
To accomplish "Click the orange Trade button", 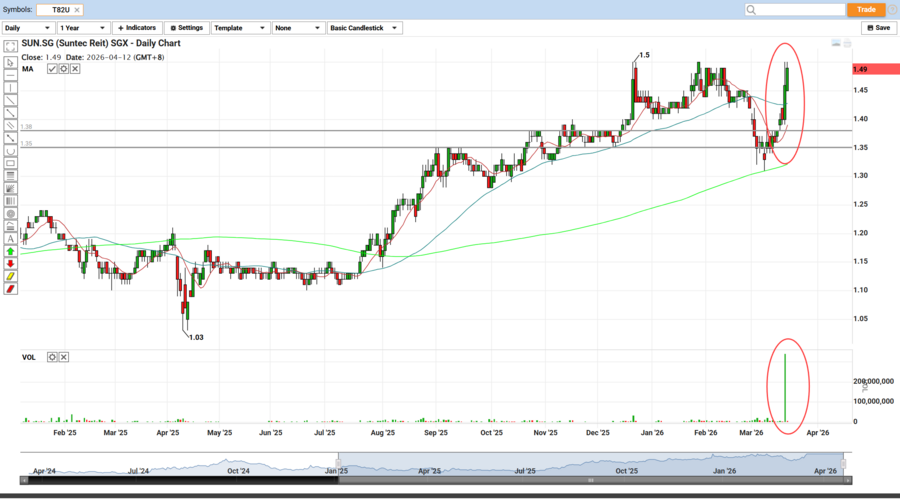I will [x=865, y=9].
